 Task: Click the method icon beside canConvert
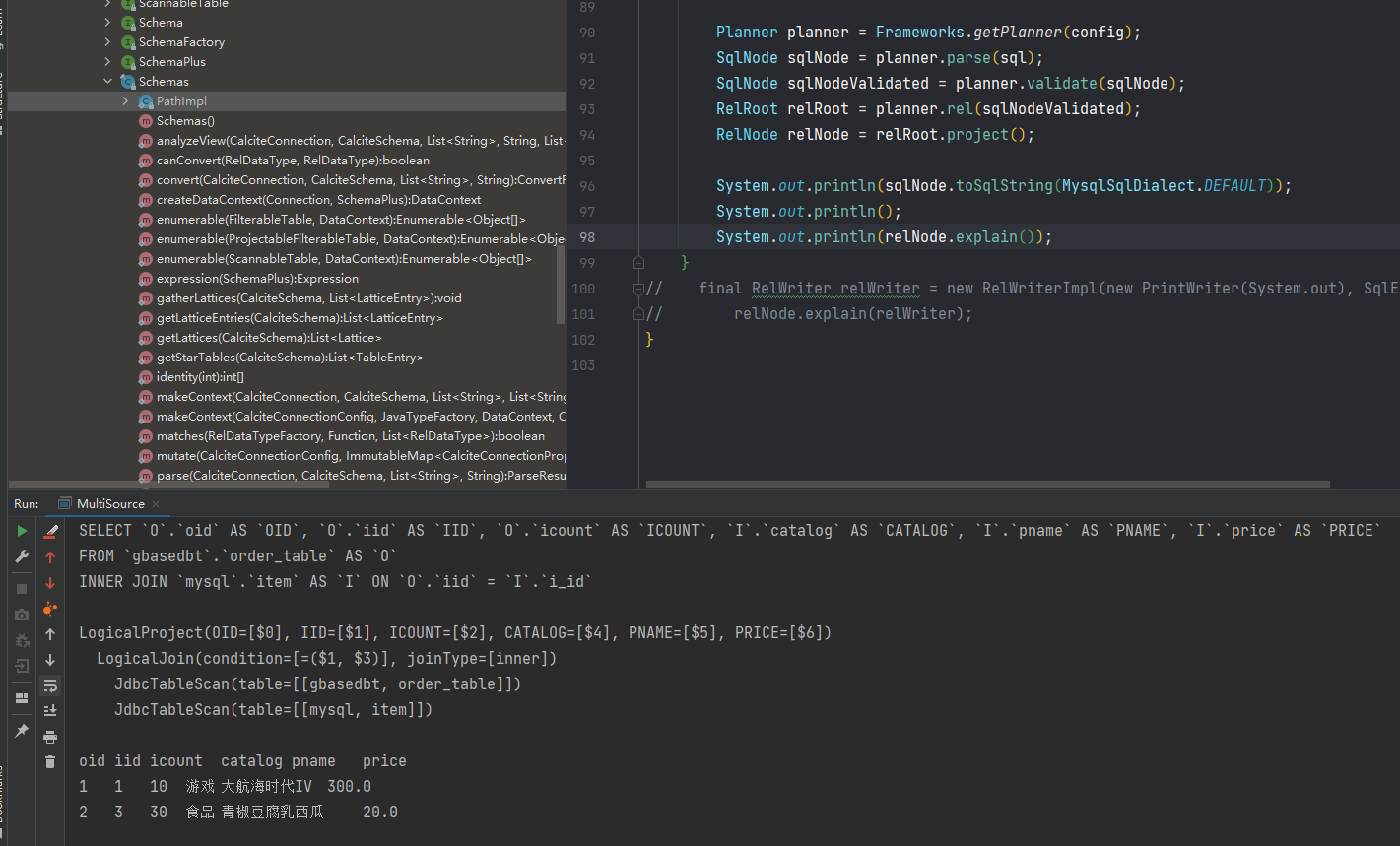(146, 161)
